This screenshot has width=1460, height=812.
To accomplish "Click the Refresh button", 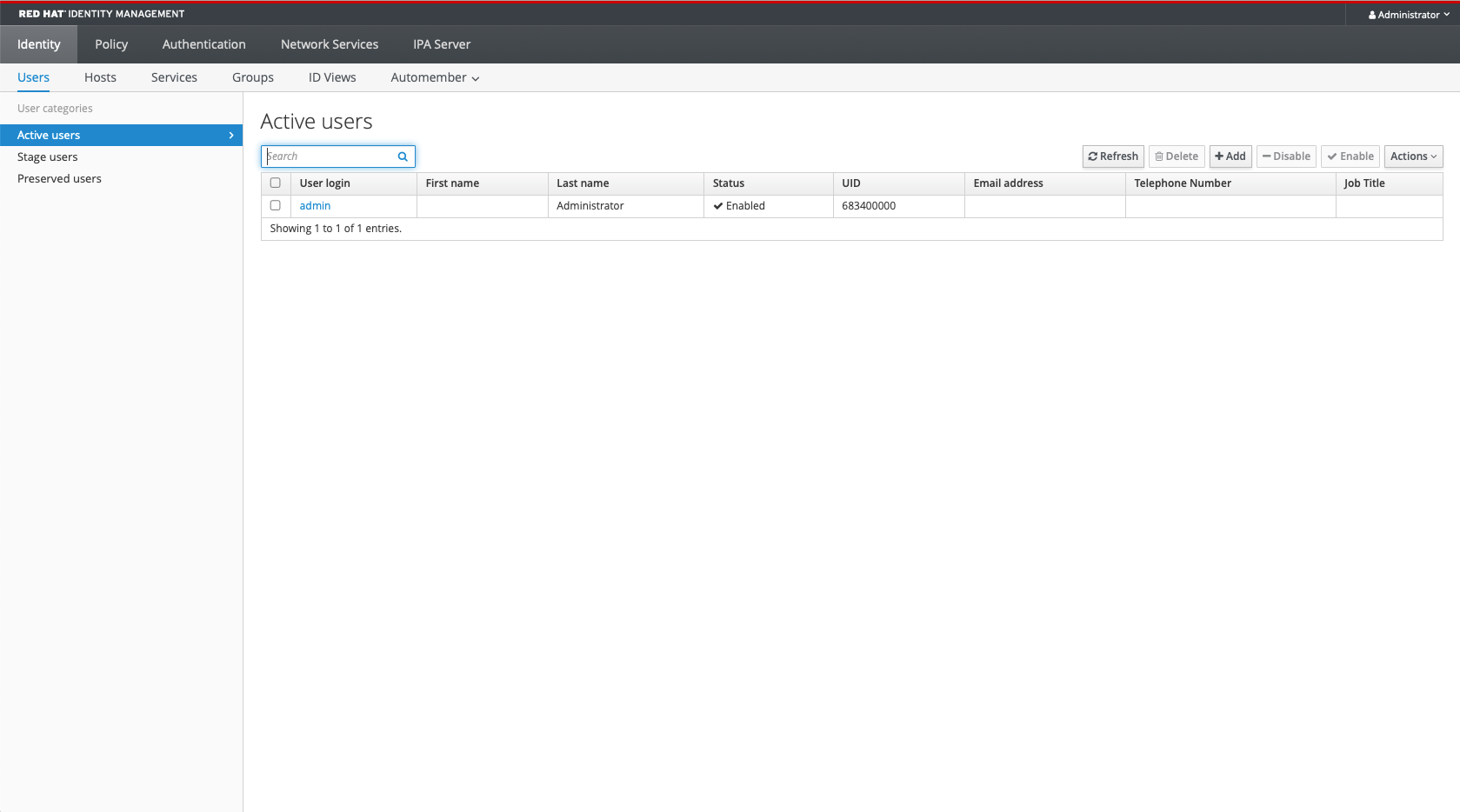I will (x=1113, y=156).
